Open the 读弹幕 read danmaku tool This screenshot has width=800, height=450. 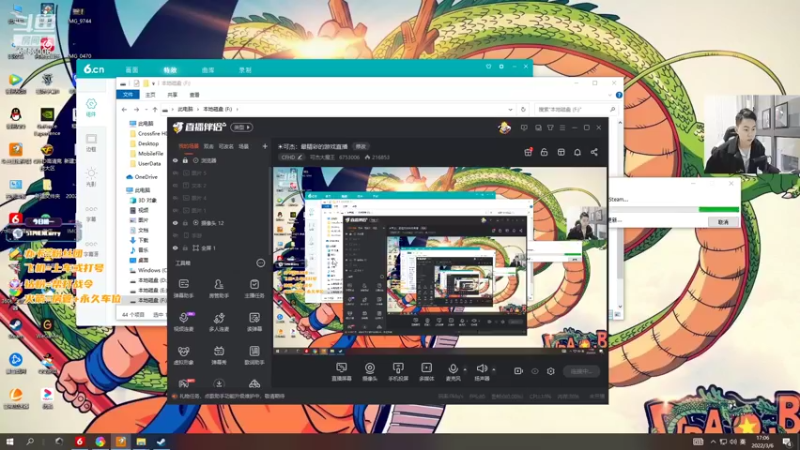[x=254, y=321]
